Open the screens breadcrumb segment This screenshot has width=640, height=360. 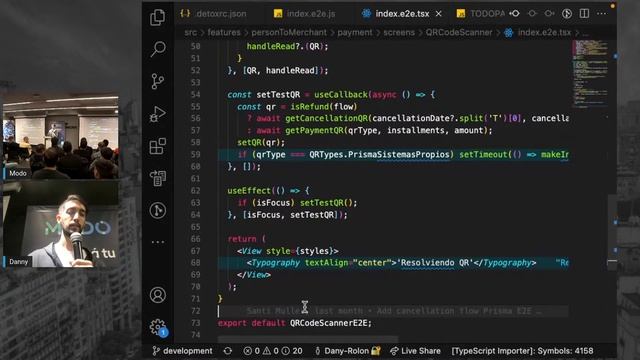399,32
